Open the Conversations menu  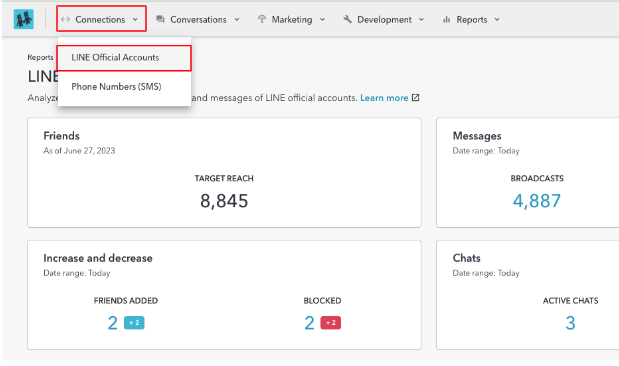tap(198, 19)
